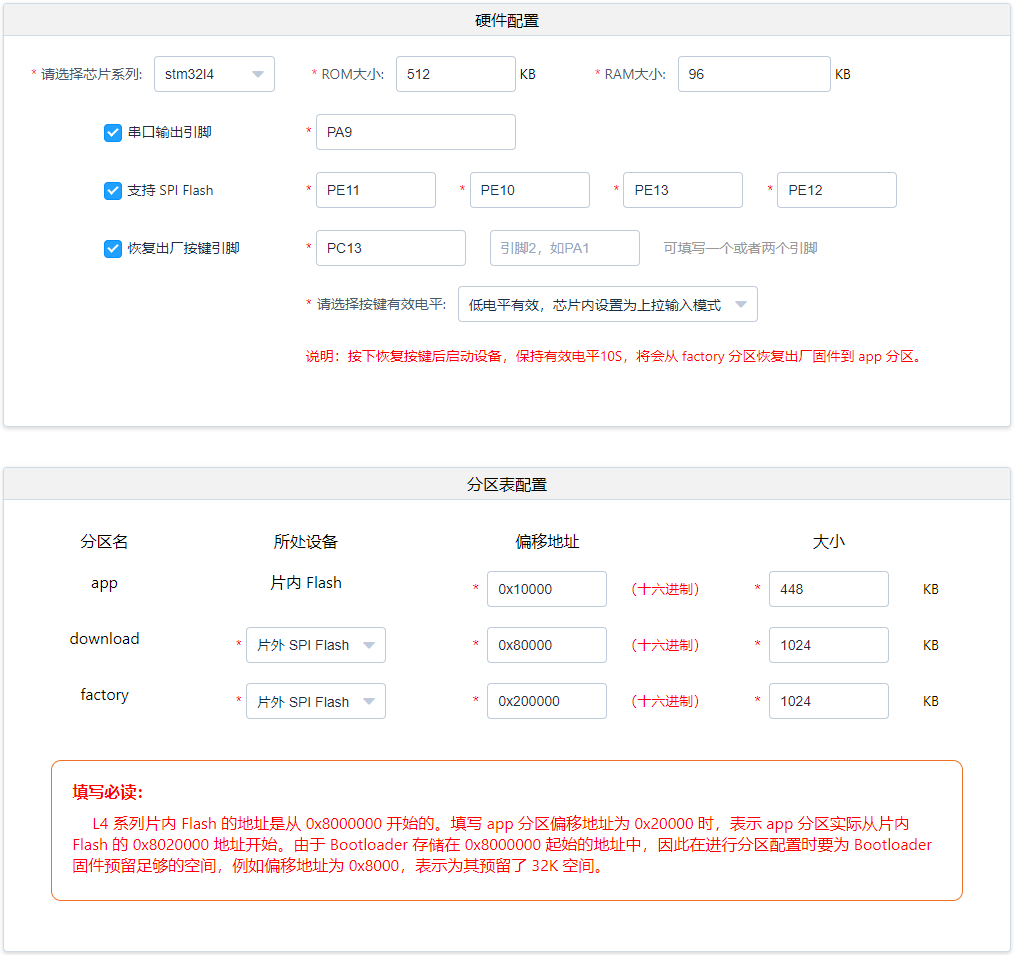Open the button active level dropdown
This screenshot has width=1014, height=955.
pos(605,304)
